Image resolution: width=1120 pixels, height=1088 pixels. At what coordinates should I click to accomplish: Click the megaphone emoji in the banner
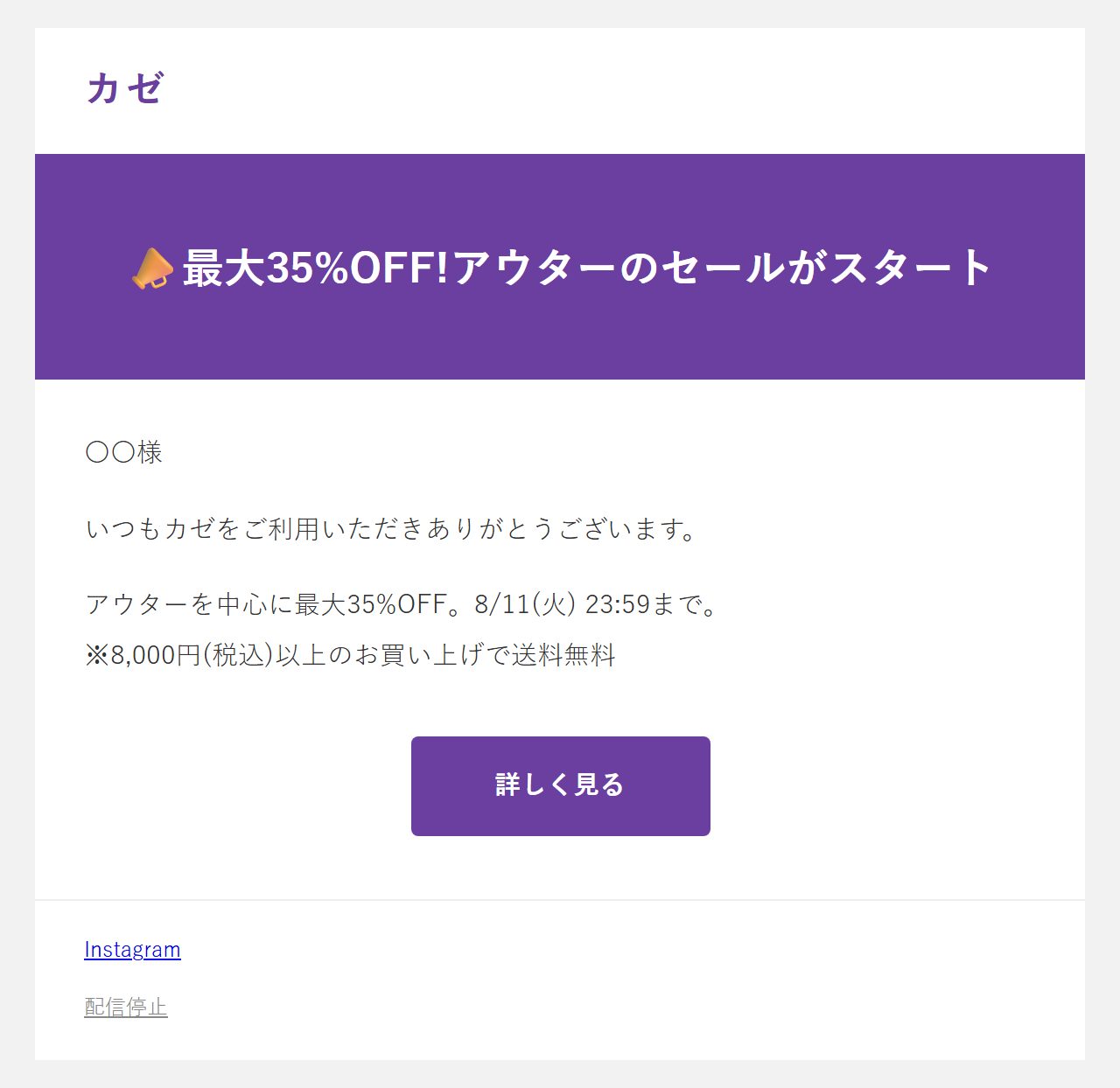[152, 268]
